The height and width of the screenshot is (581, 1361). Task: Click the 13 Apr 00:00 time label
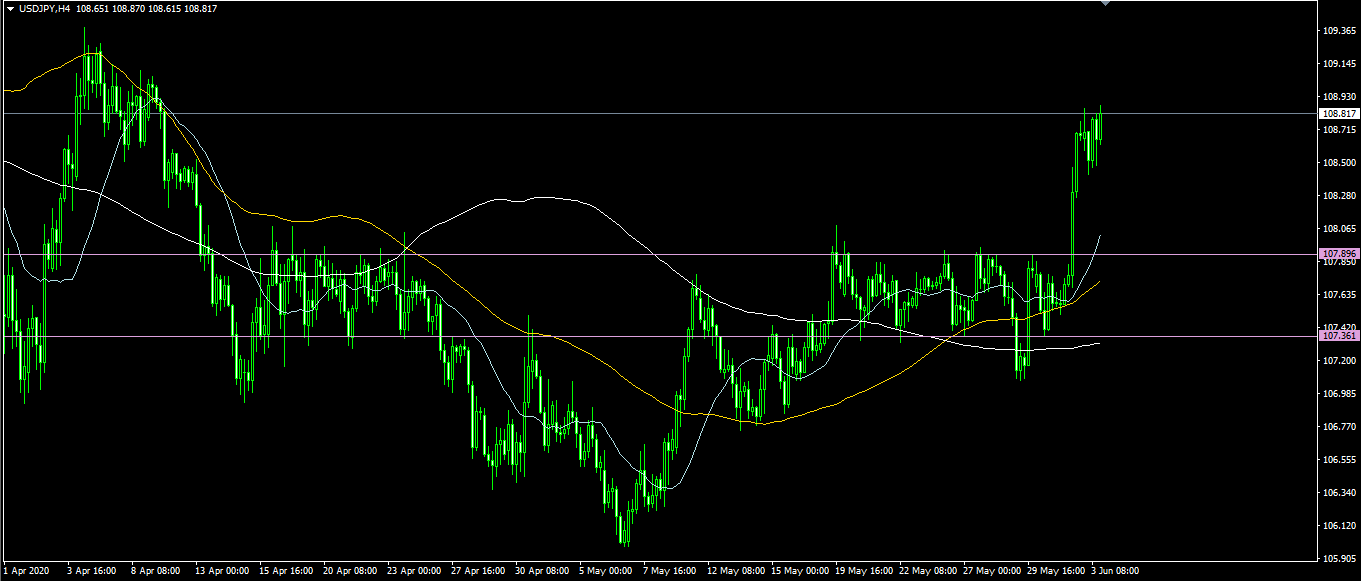222,571
